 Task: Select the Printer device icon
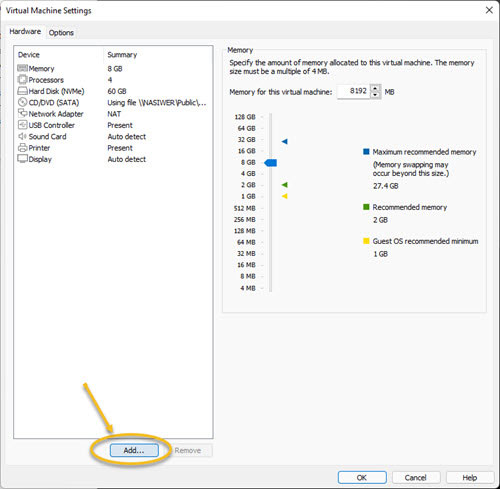pos(22,148)
